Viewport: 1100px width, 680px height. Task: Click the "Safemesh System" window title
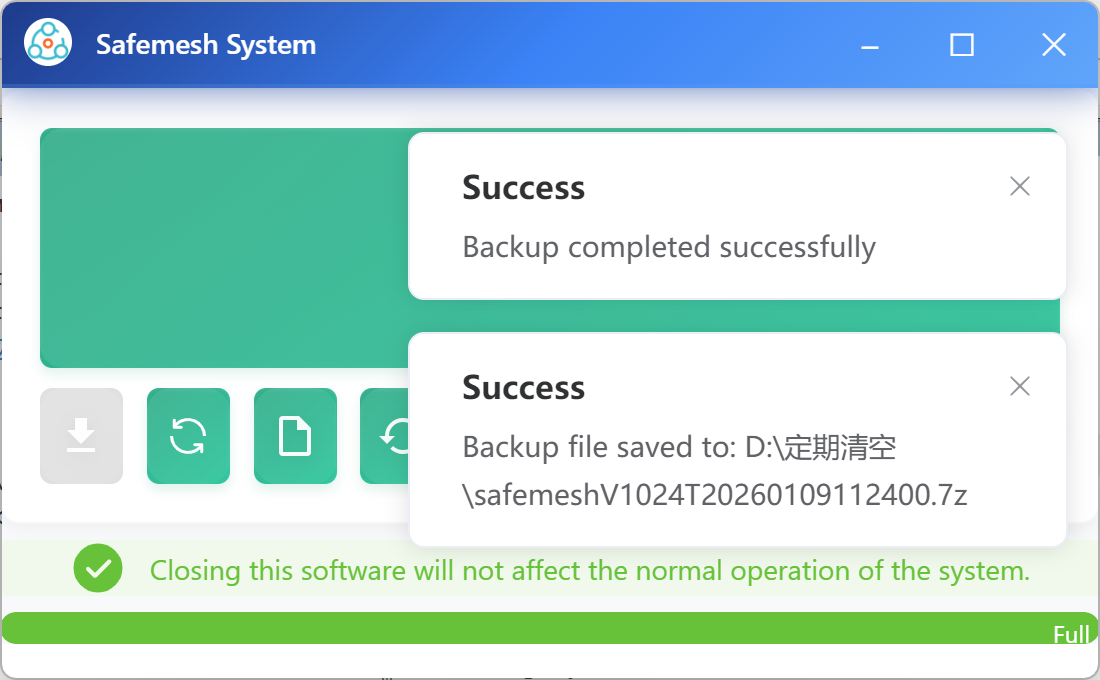(206, 45)
